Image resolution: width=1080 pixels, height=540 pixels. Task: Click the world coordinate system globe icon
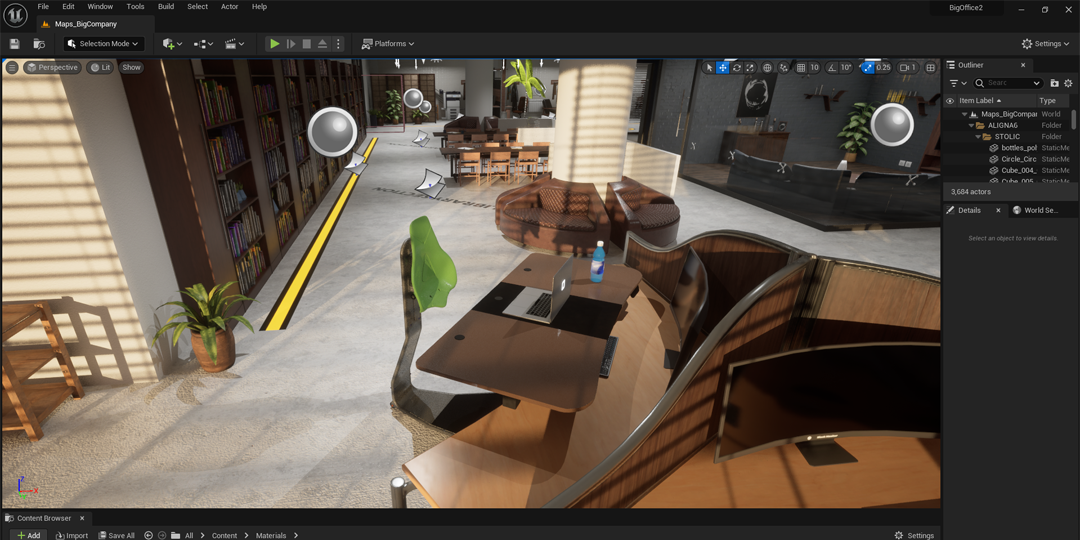pyautogui.click(x=767, y=68)
